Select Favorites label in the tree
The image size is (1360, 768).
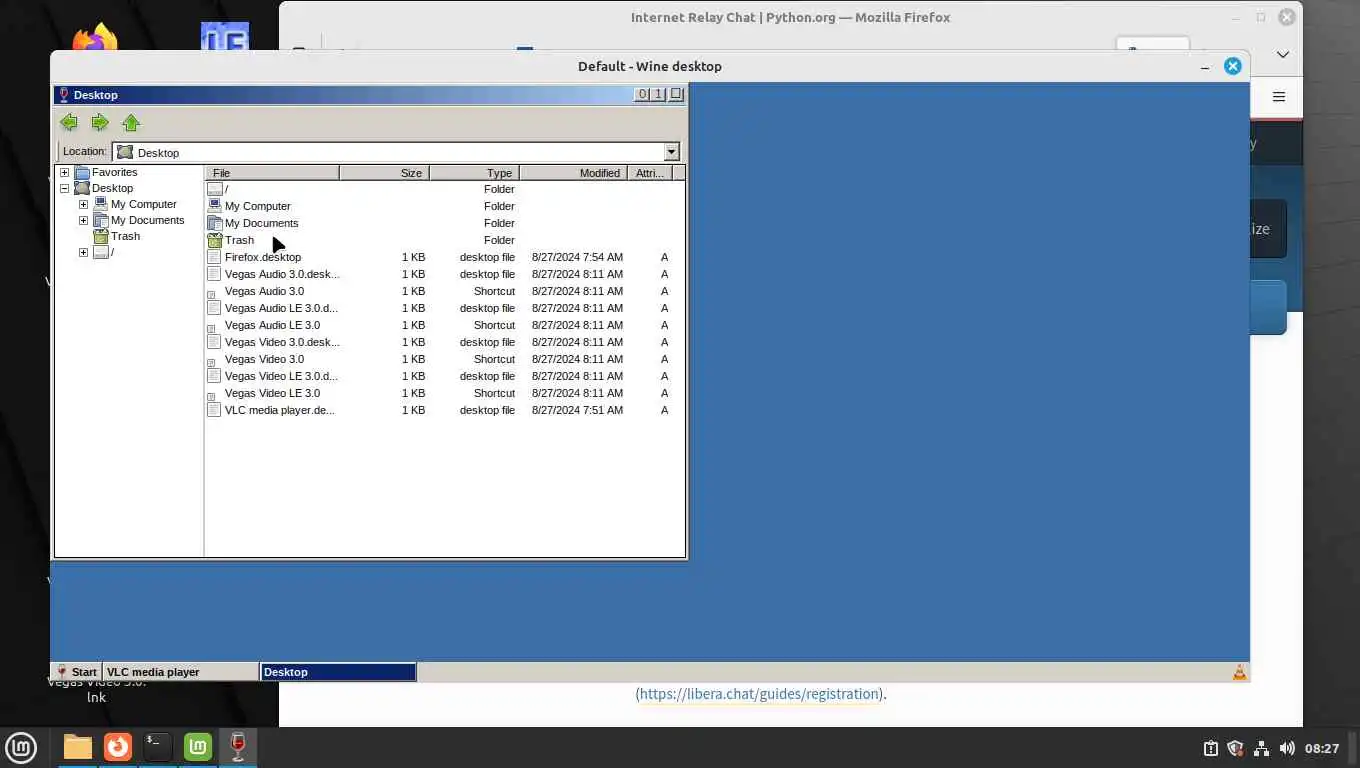[114, 172]
